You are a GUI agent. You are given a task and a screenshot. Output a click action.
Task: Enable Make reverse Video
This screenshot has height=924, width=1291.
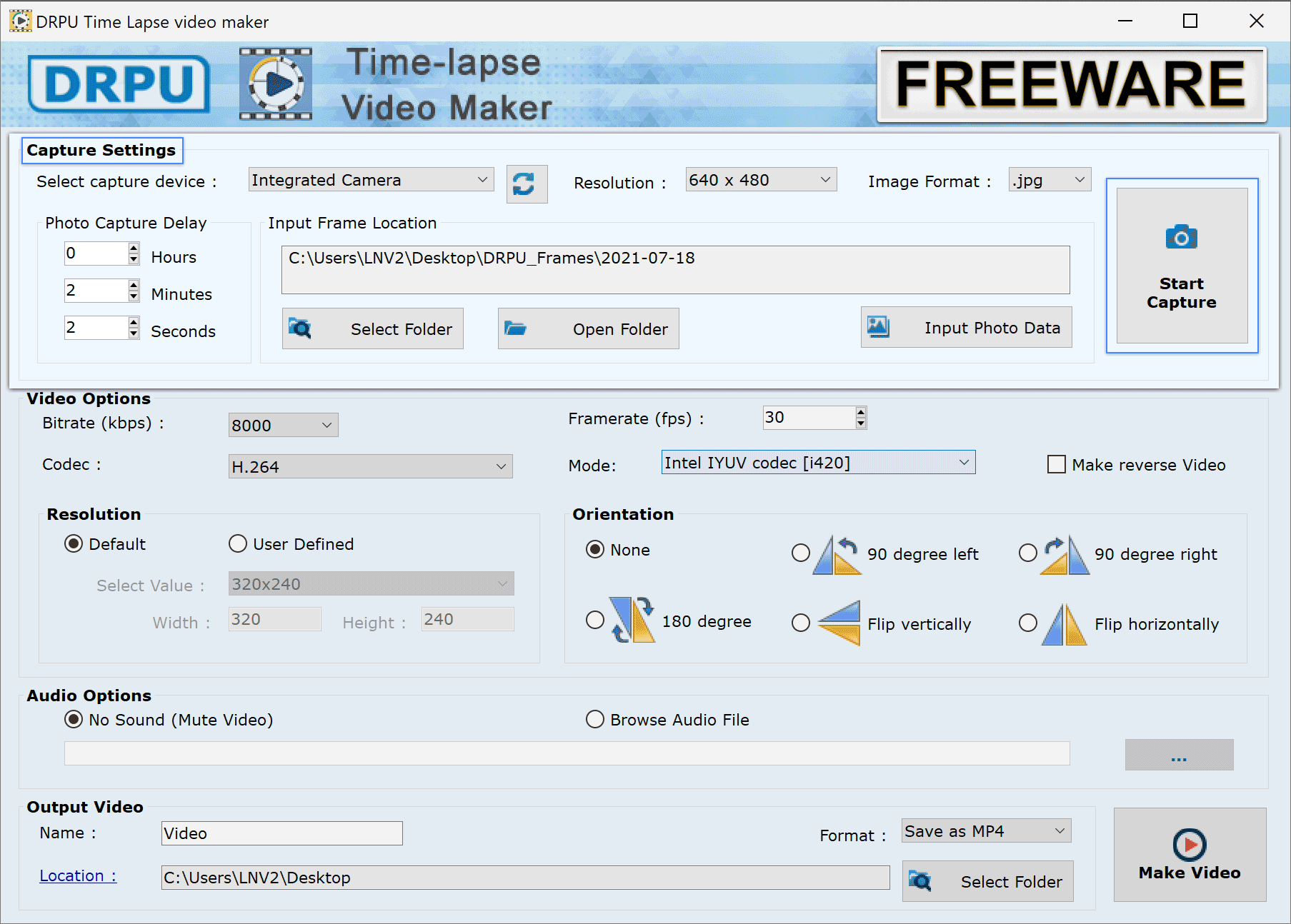click(1056, 464)
